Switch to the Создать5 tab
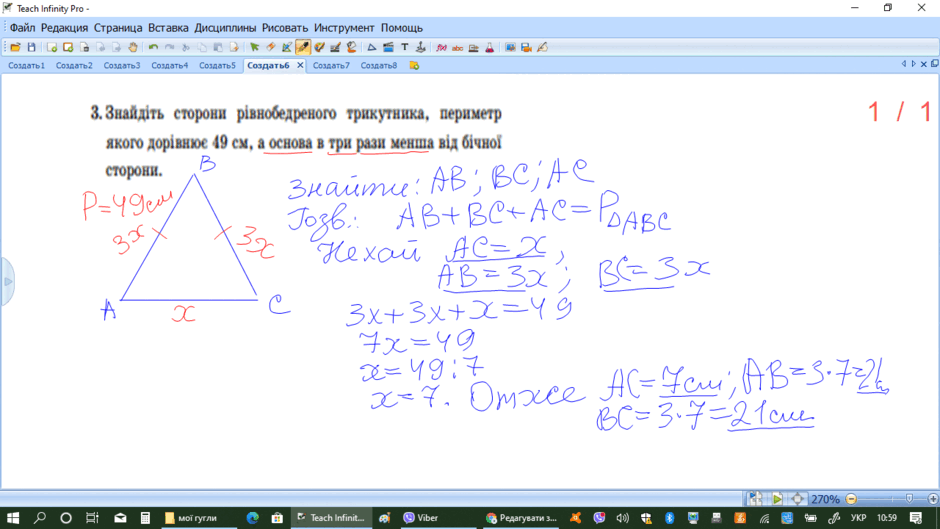Image resolution: width=940 pixels, height=529 pixels. coord(217,65)
